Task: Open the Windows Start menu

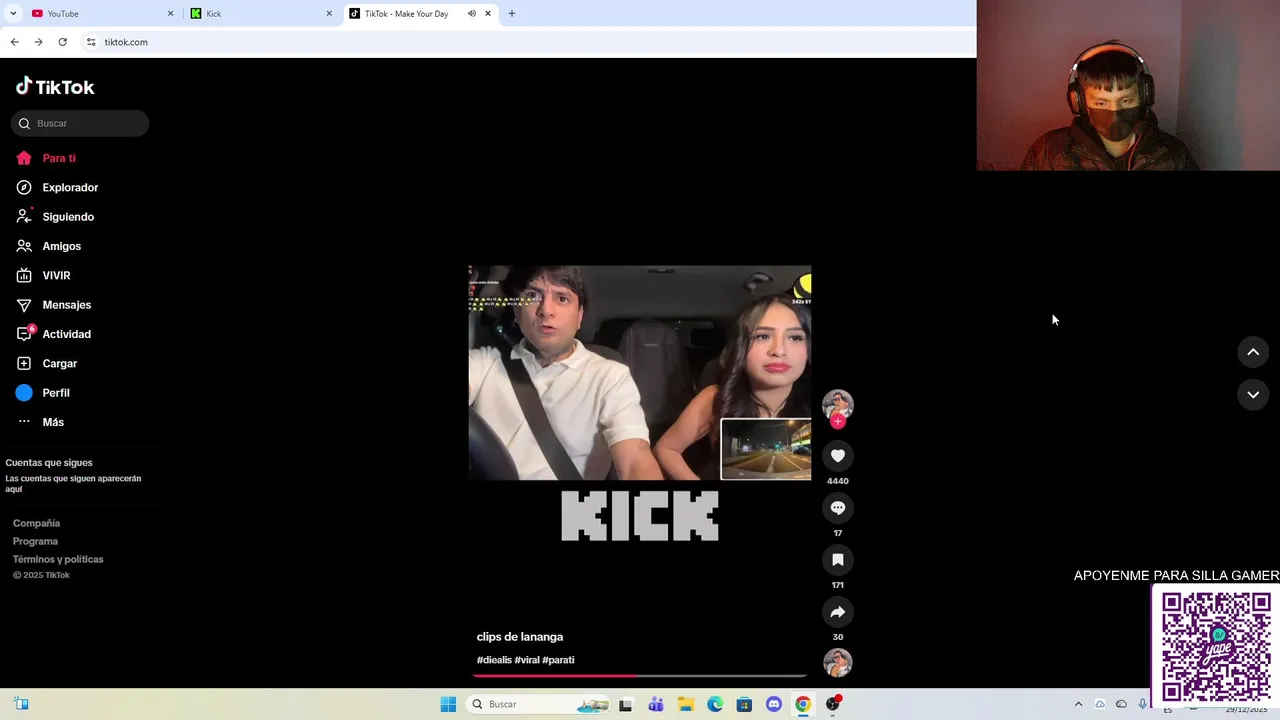Action: pos(448,704)
